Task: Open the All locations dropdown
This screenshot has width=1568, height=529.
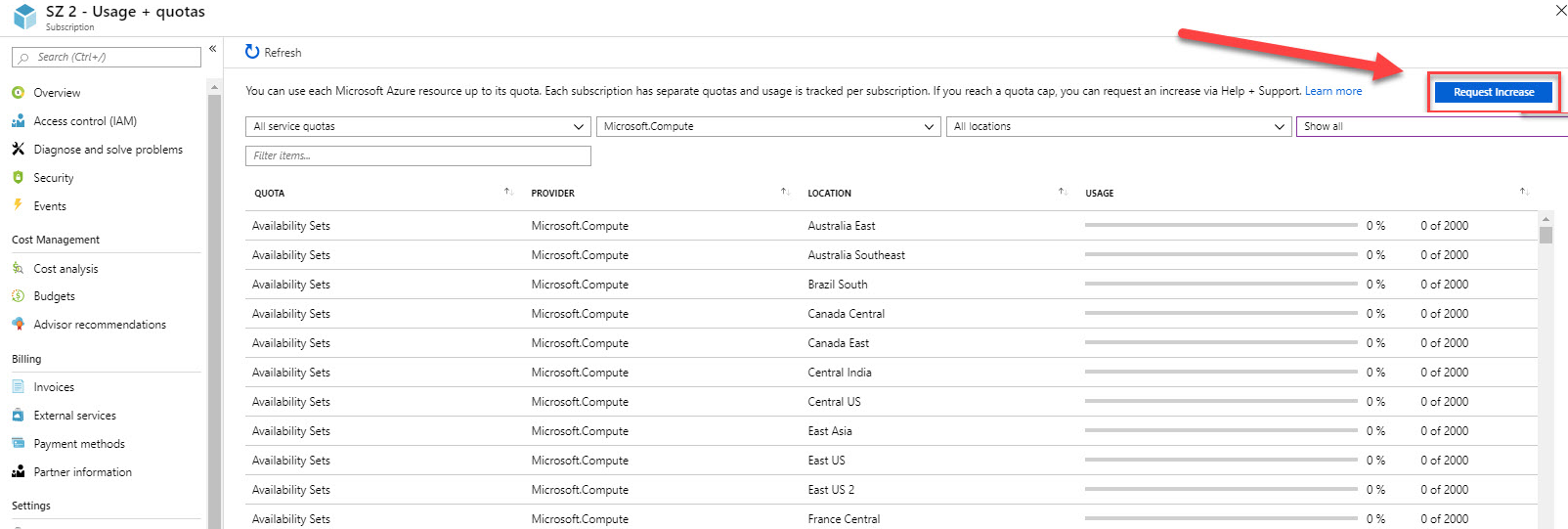Action: [x=1118, y=126]
